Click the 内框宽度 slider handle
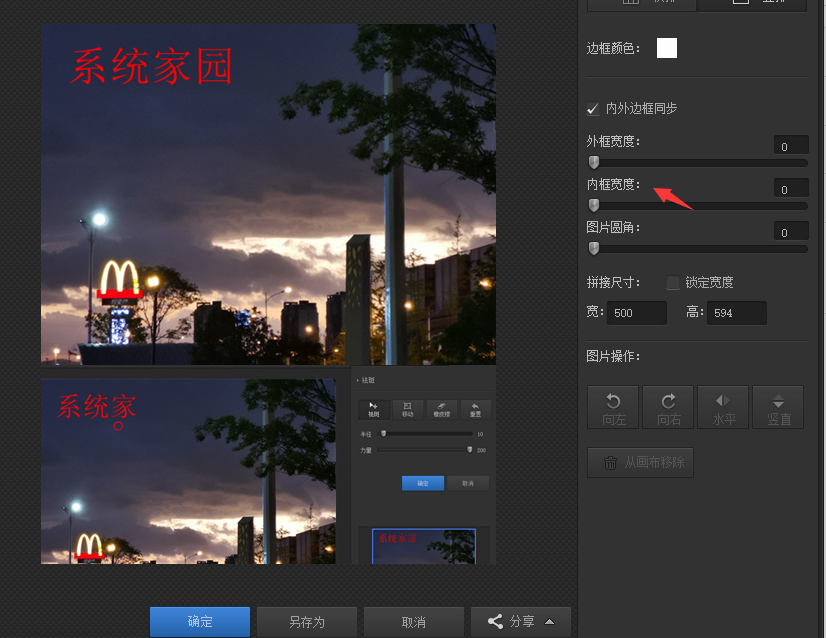This screenshot has width=826, height=638. pos(594,205)
